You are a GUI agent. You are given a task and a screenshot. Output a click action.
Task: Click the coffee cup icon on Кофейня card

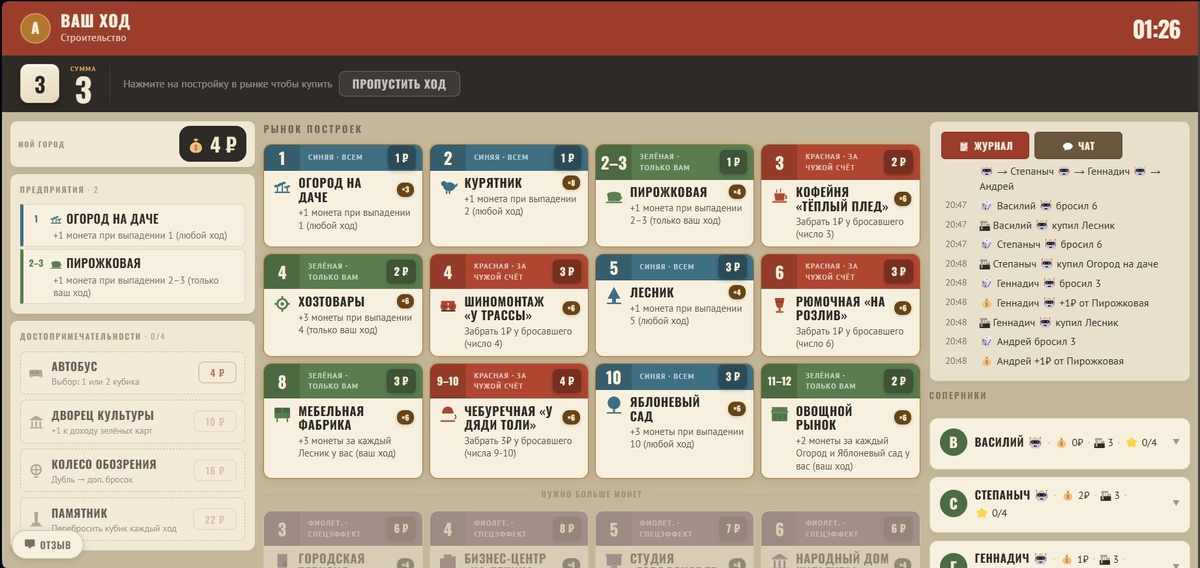coord(779,197)
